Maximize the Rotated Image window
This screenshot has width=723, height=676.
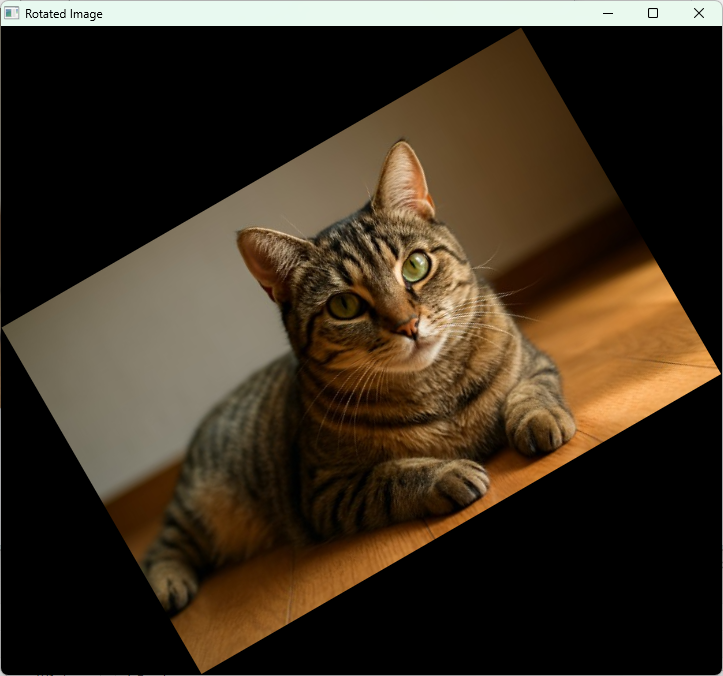(653, 13)
